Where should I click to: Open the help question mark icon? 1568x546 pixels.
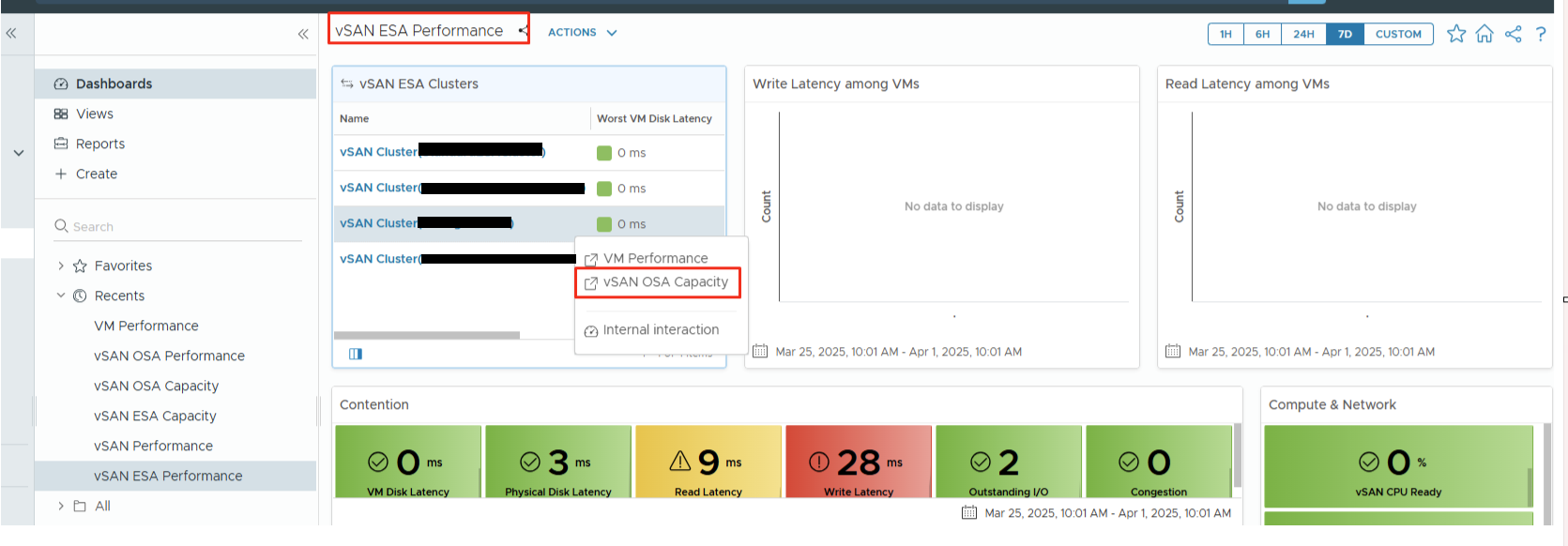(1541, 34)
